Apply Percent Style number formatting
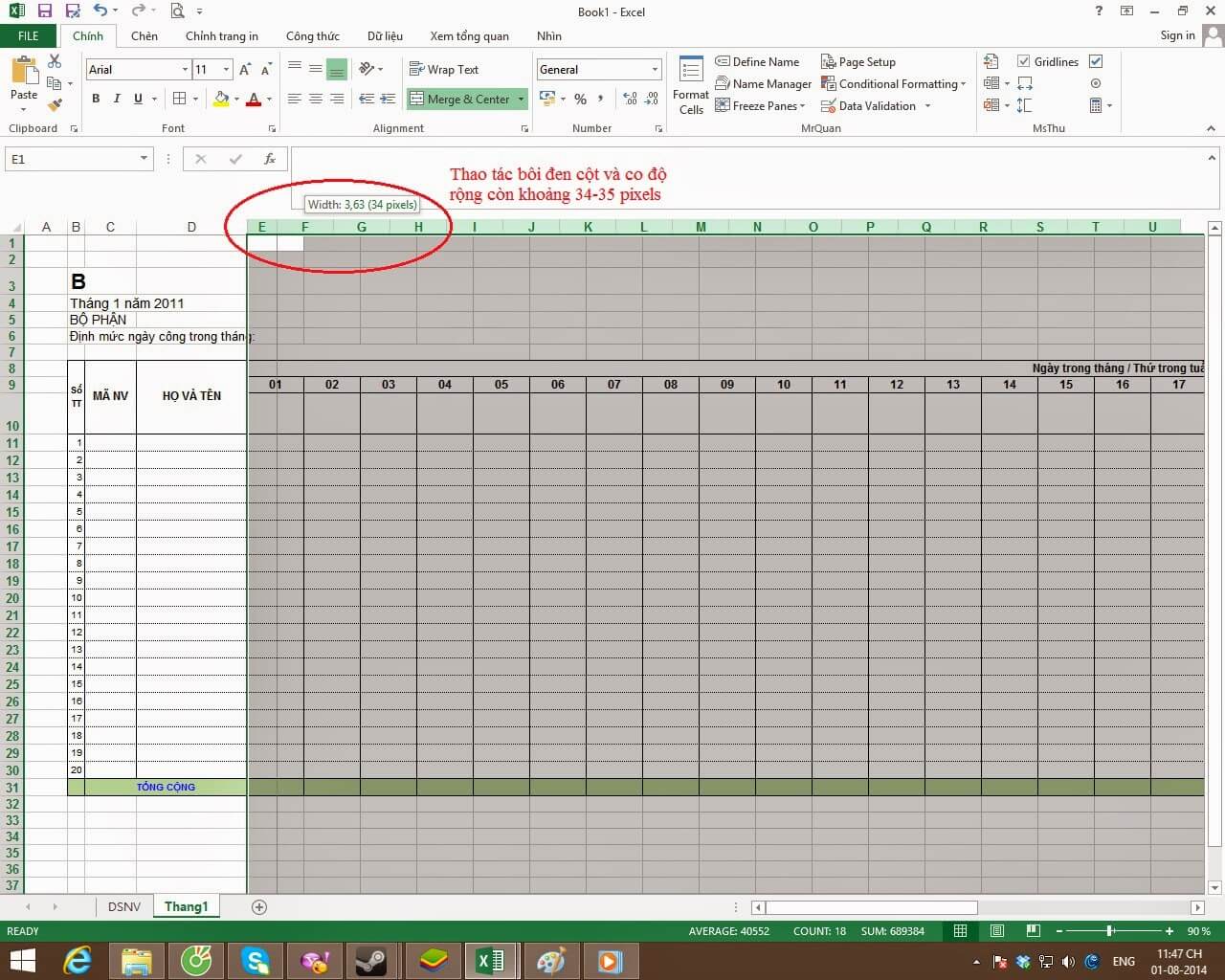This screenshot has height=980, width=1225. click(579, 99)
